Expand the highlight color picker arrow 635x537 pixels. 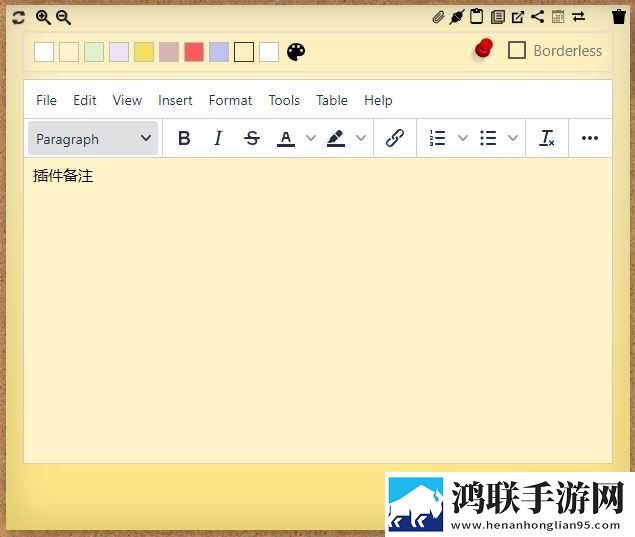tap(361, 138)
